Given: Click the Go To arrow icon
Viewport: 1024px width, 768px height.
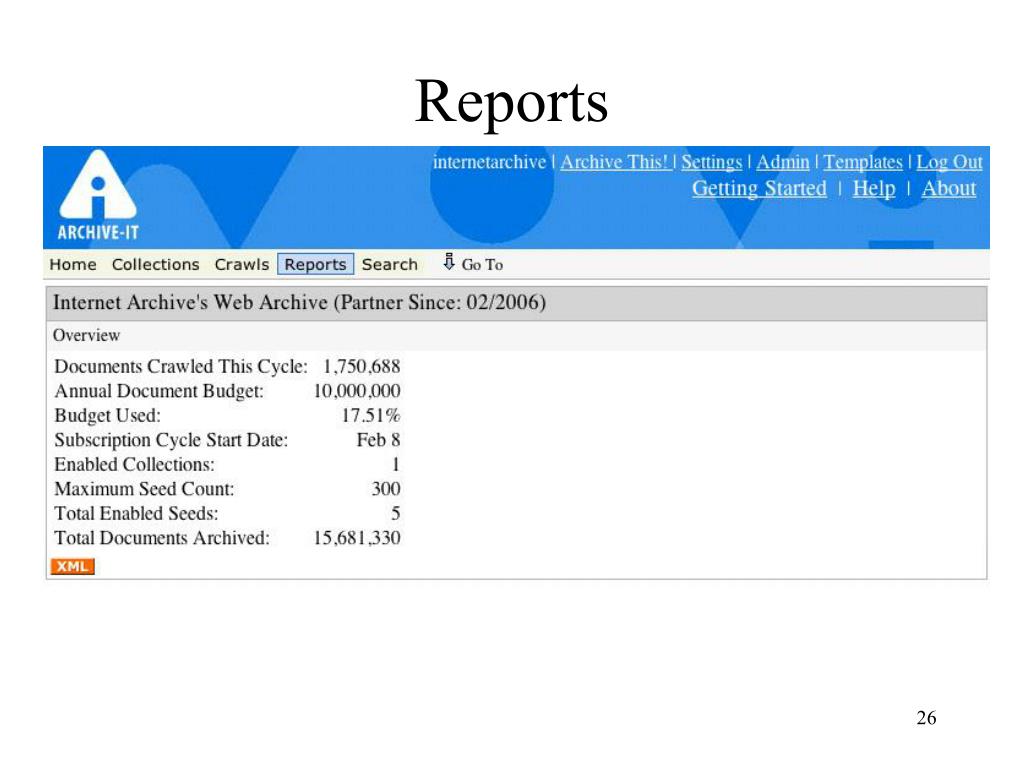Looking at the screenshot, I should (x=449, y=262).
